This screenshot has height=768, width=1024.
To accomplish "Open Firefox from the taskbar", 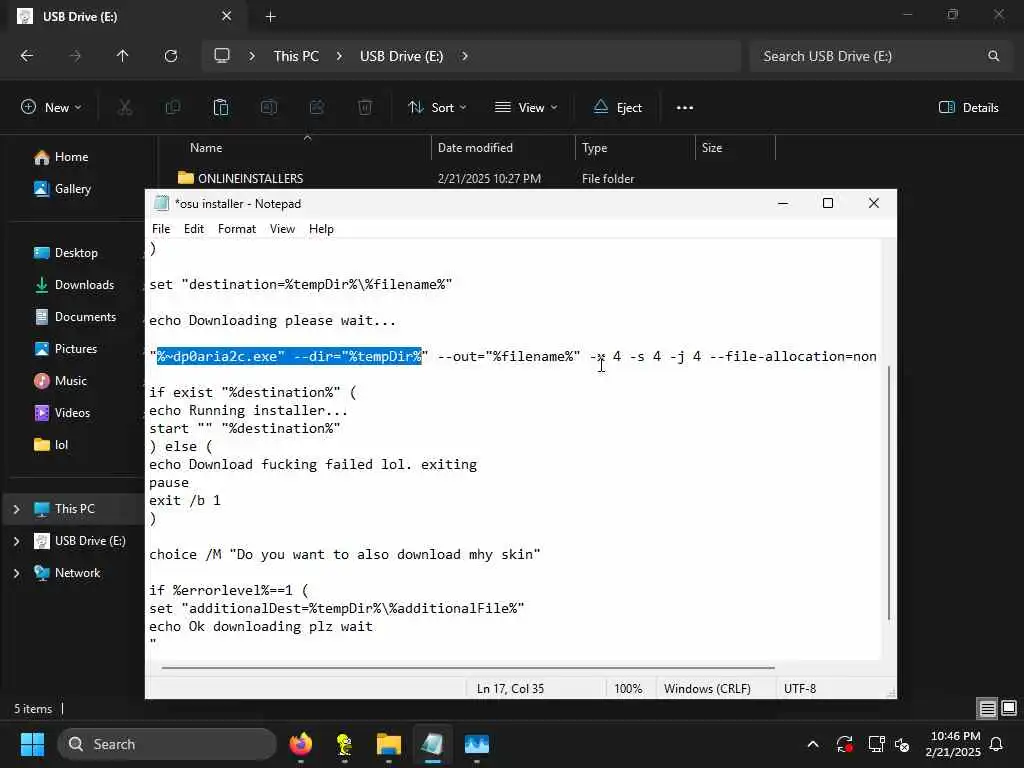I will (x=300, y=744).
